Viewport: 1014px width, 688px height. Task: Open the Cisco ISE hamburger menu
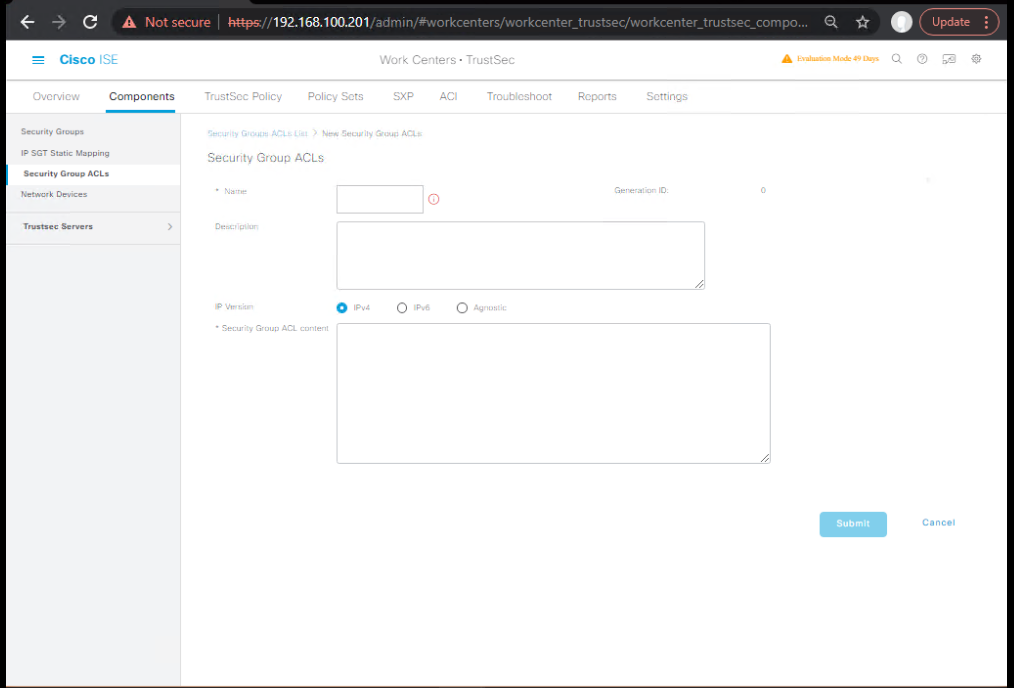pyautogui.click(x=38, y=60)
